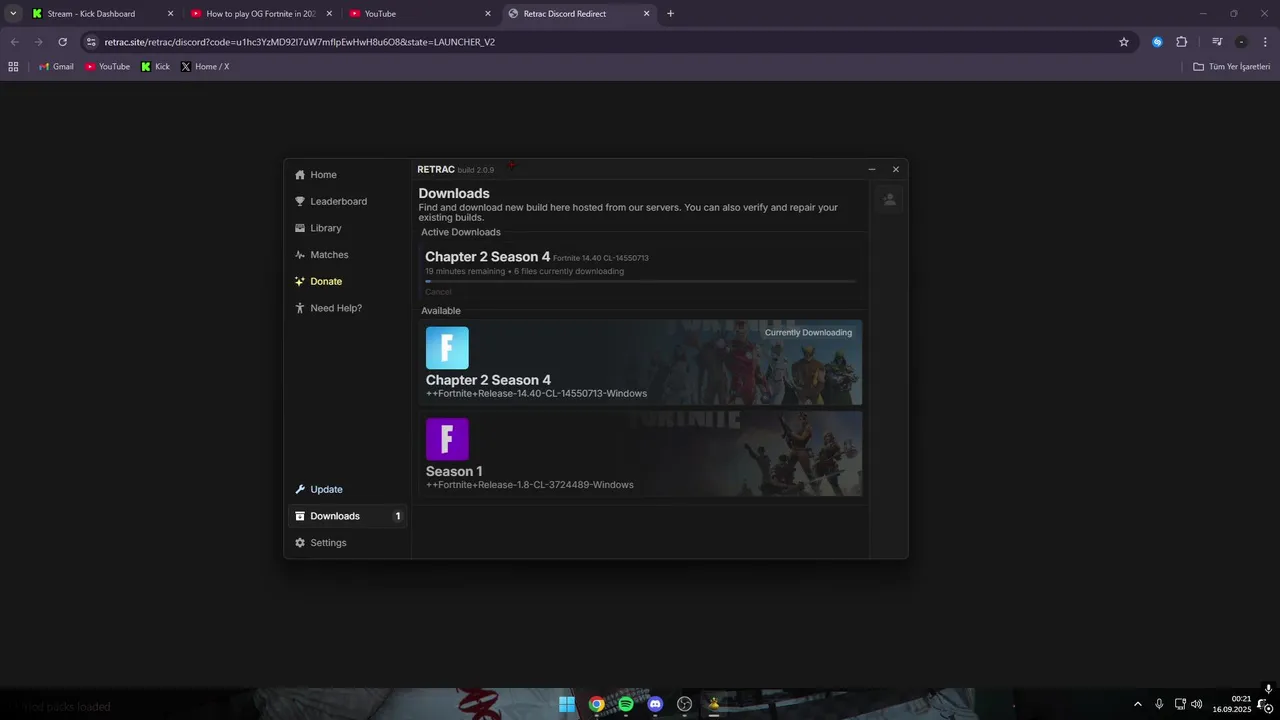1280x720 pixels.
Task: Open OBS Studio from the taskbar
Action: click(685, 704)
